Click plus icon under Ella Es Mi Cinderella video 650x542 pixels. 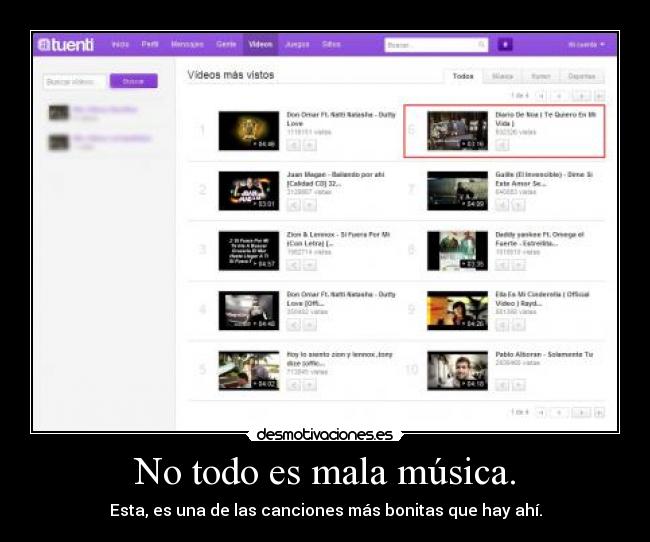coord(518,325)
